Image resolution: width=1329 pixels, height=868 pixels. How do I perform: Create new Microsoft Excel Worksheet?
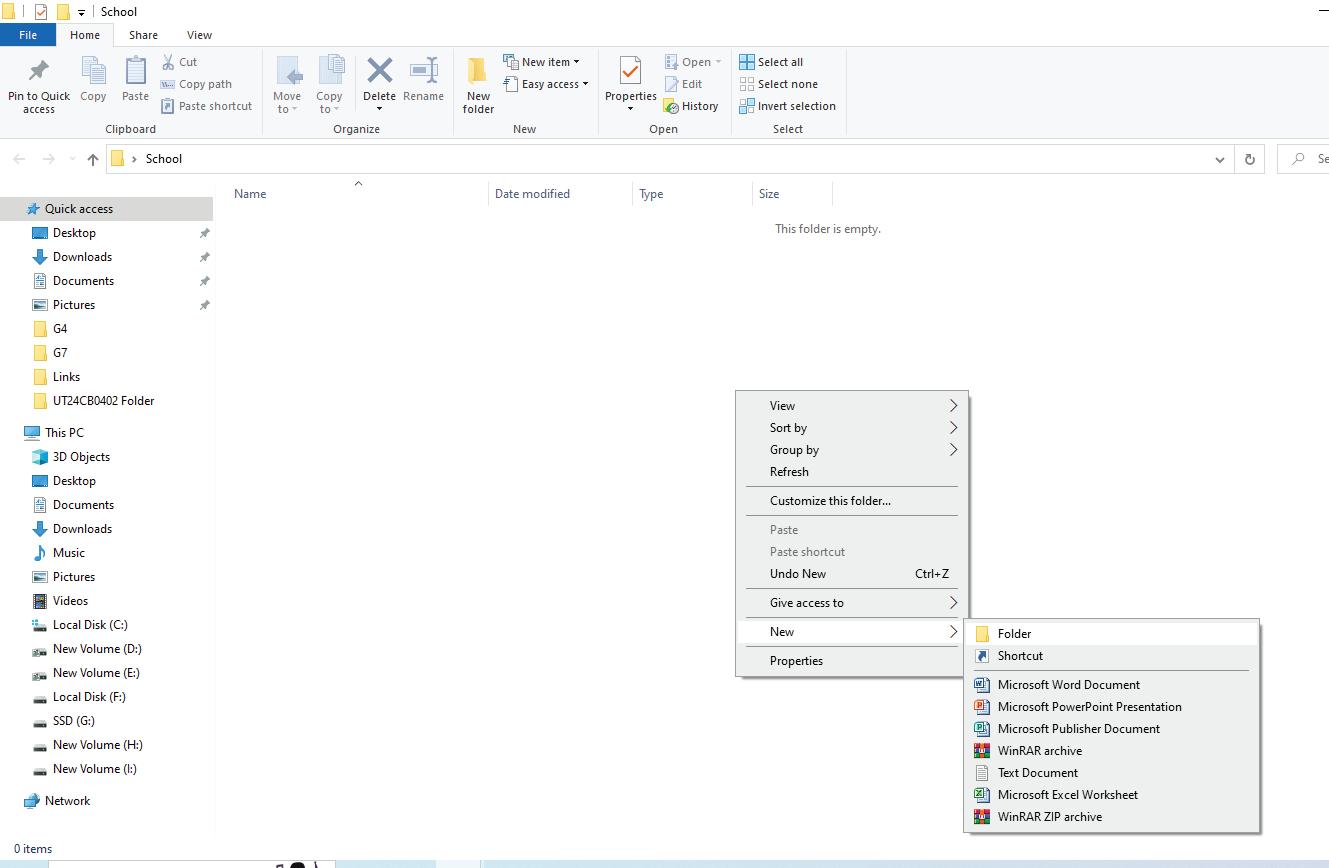(x=1112, y=795)
